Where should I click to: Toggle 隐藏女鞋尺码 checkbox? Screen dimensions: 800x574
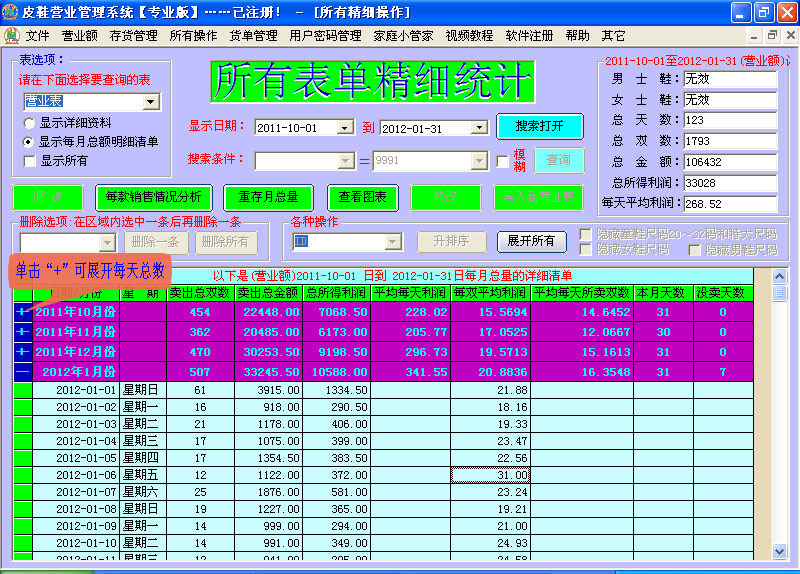tap(586, 249)
